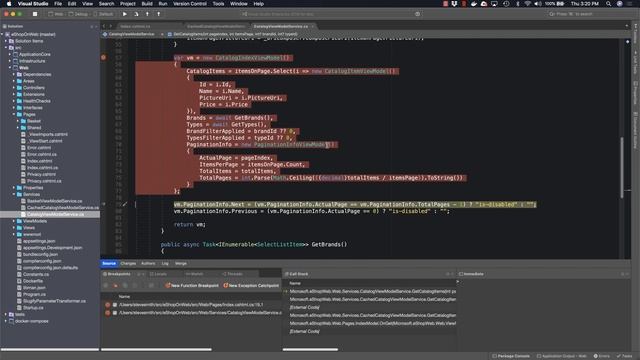This screenshot has height=360, width=640.
Task: Expand the ApplicationCore project
Action: pos(10,54)
